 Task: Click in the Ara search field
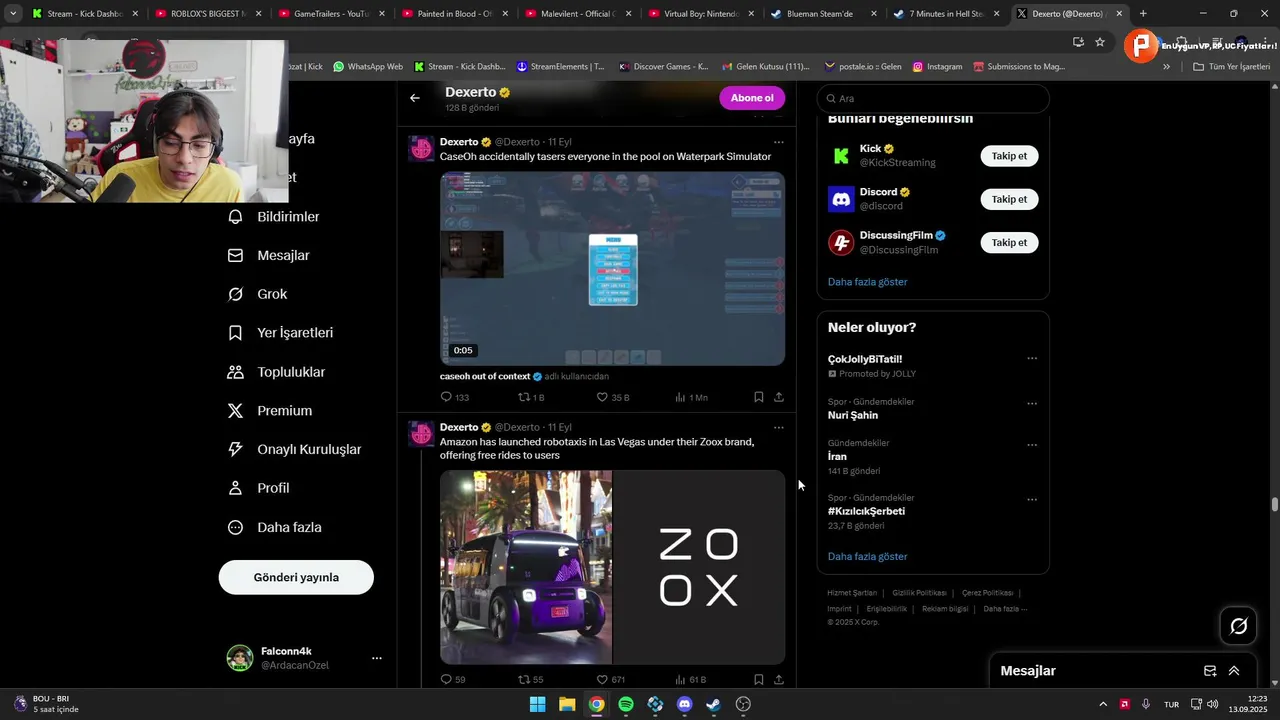click(x=933, y=98)
